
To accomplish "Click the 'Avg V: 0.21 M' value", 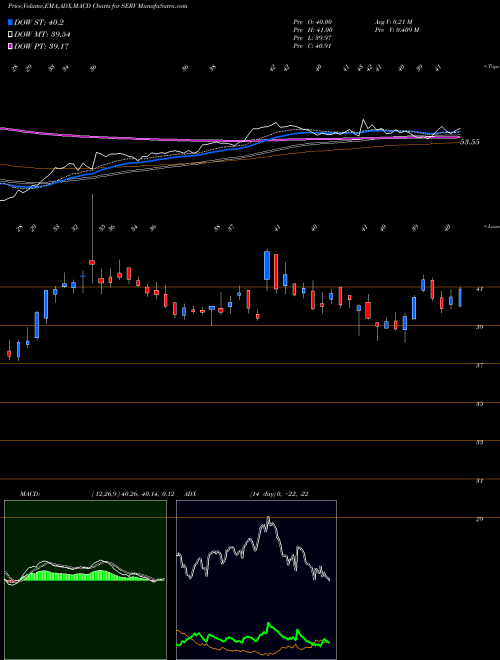I will click(x=392, y=22).
